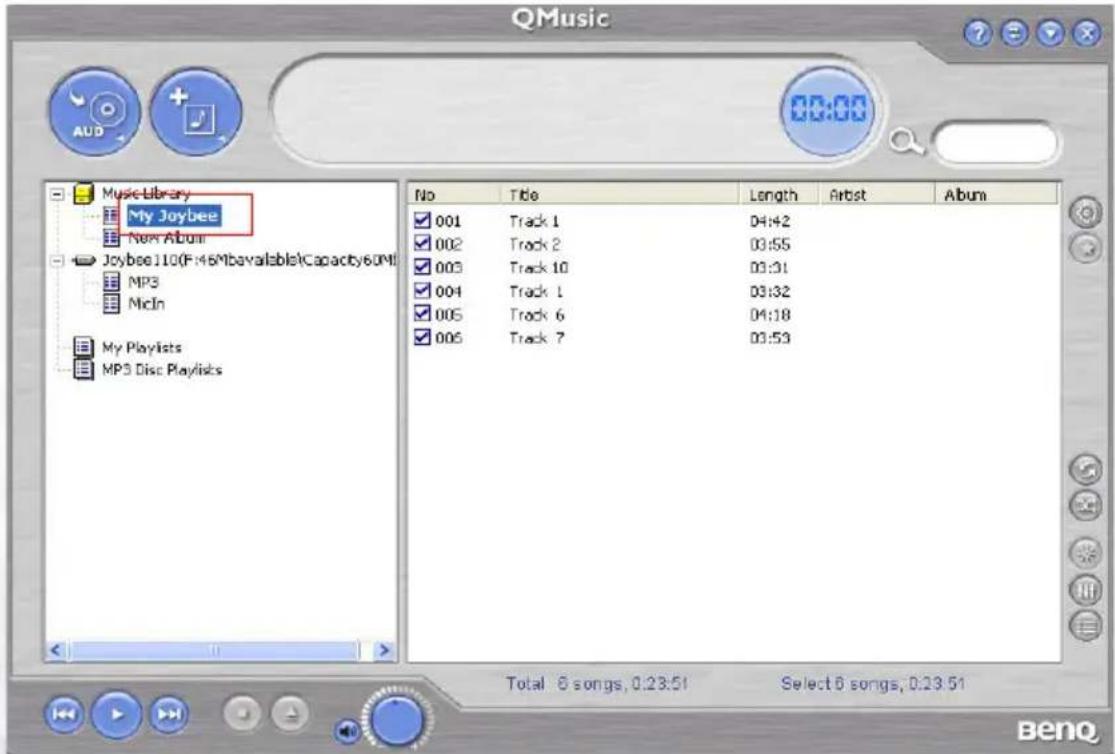Select MP3 Disc Playlists in the tree
Image resolution: width=1115 pixels, height=754 pixels.
coord(162,369)
